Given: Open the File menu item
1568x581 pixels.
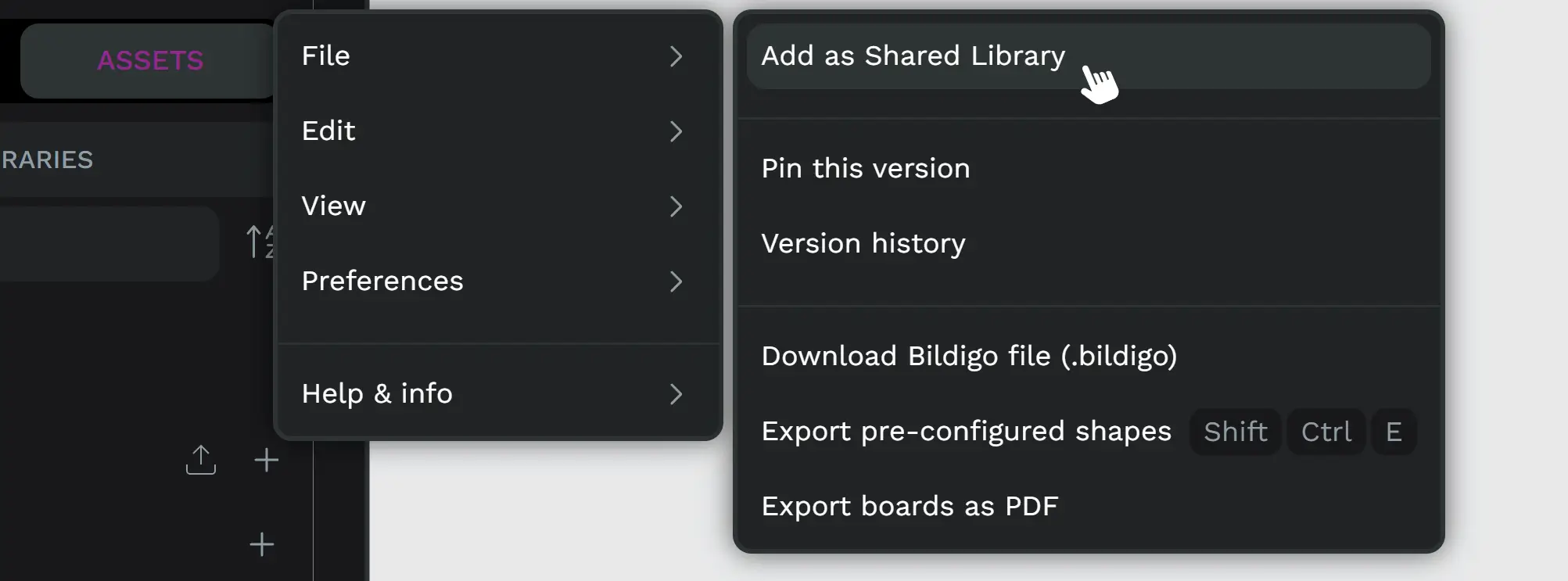Looking at the screenshot, I should [x=326, y=56].
